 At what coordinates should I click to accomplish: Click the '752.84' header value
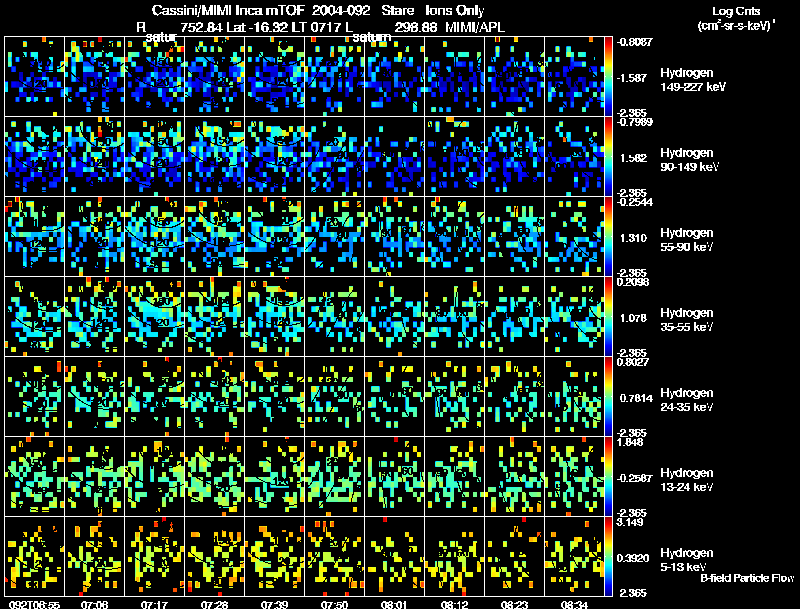(202, 28)
